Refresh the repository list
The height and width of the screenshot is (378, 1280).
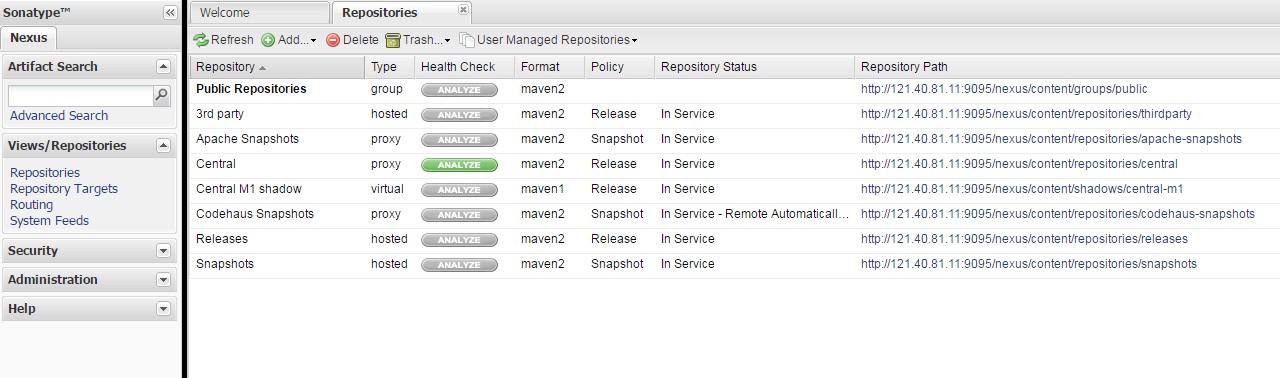pyautogui.click(x=224, y=40)
